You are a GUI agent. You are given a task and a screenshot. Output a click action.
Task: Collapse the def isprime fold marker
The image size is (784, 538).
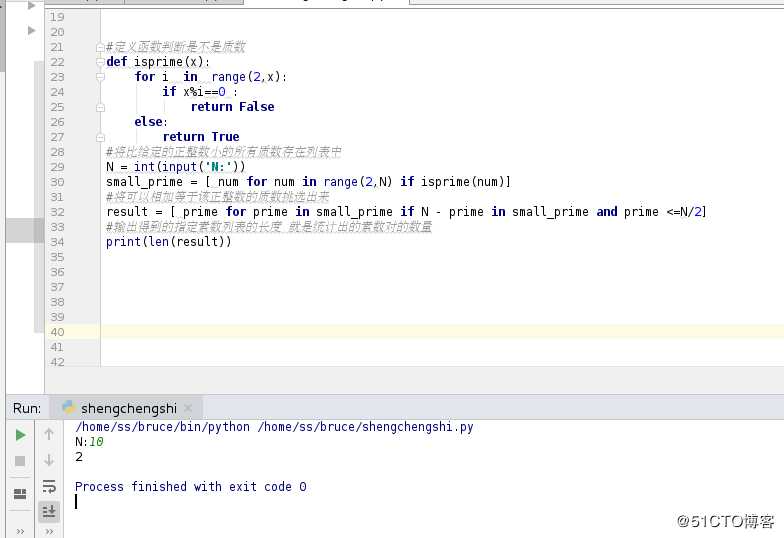(100, 62)
